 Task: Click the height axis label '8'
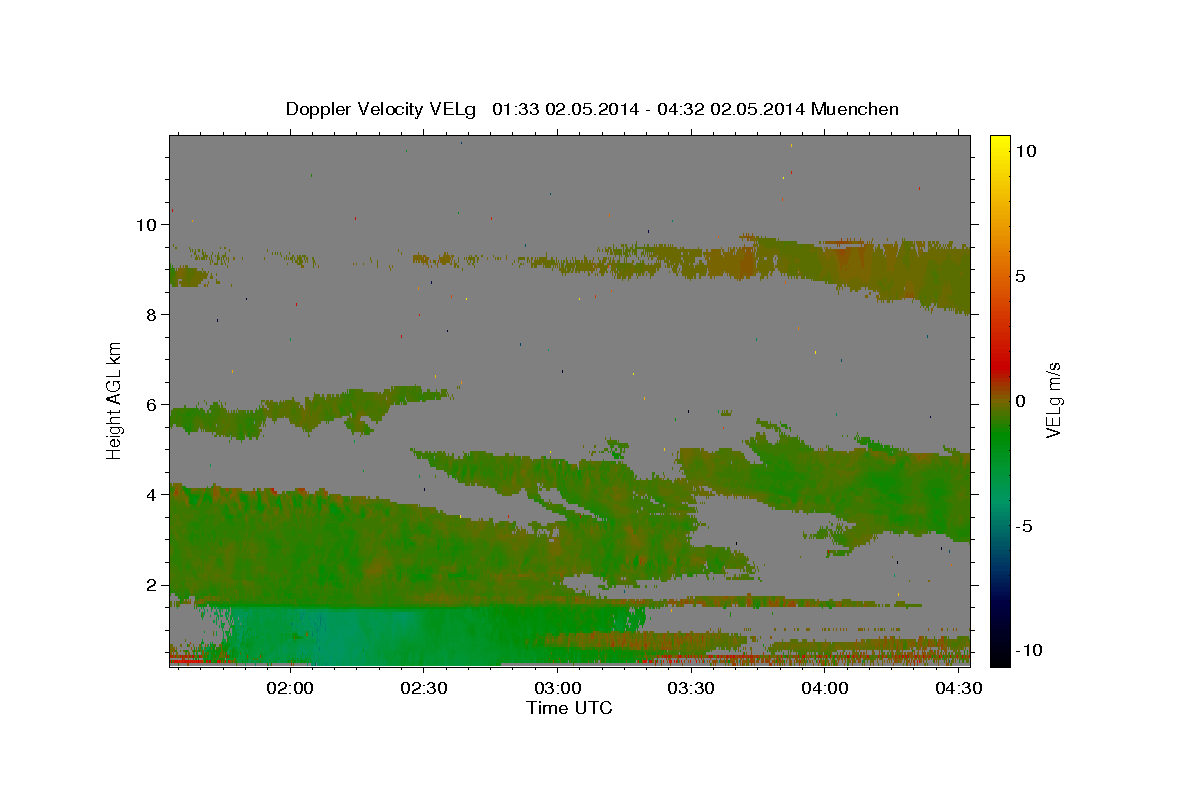click(151, 314)
